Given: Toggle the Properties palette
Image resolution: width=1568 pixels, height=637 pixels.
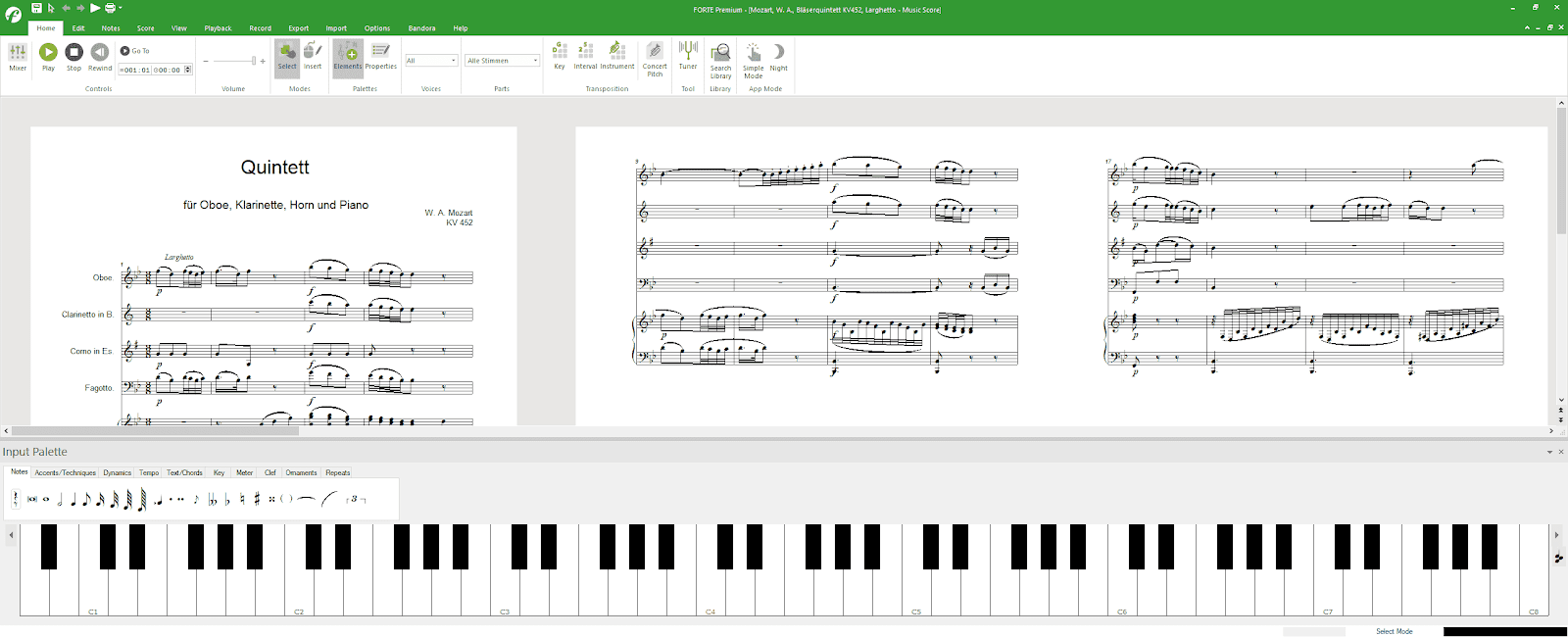Looking at the screenshot, I should 381,56.
